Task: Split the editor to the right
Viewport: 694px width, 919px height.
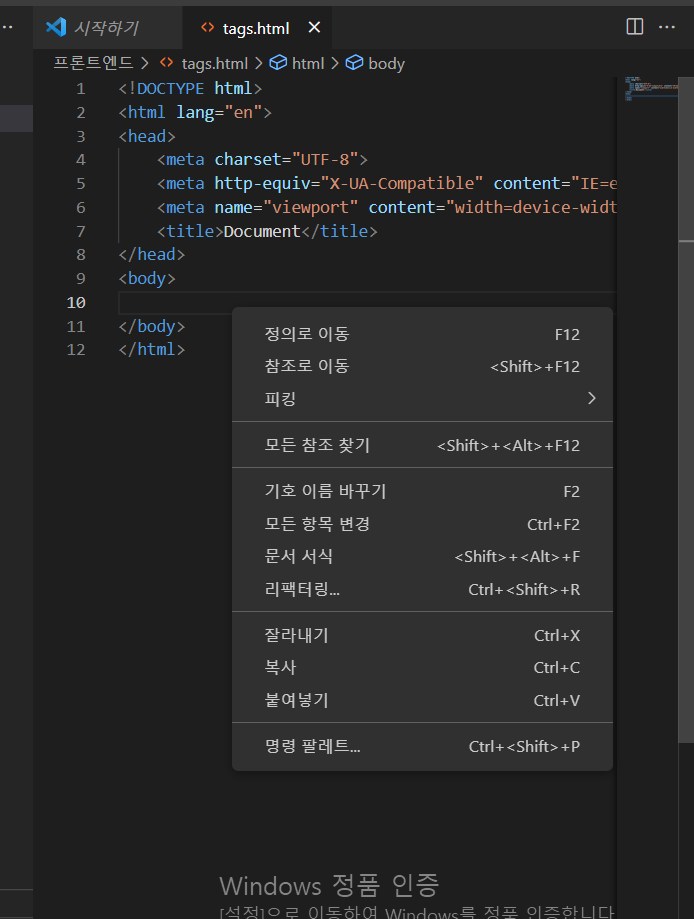Action: [x=635, y=26]
